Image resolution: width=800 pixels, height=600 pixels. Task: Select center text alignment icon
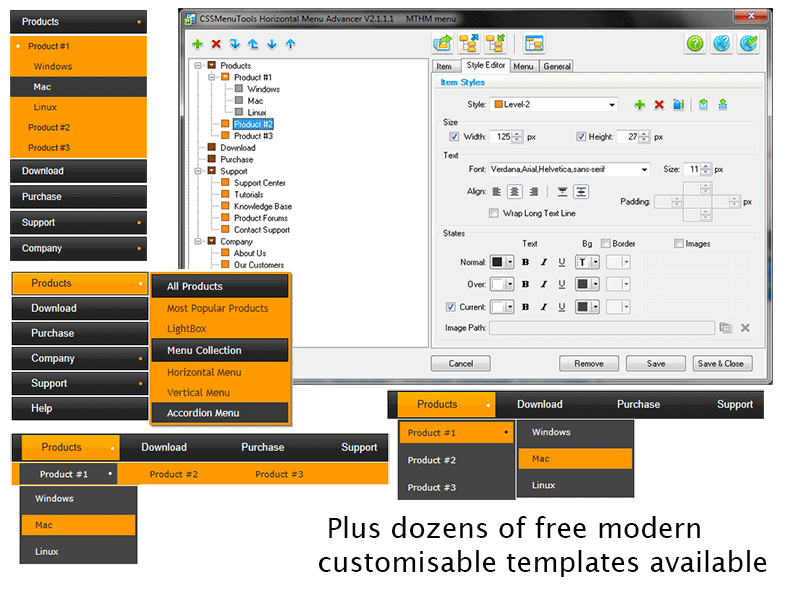click(515, 191)
